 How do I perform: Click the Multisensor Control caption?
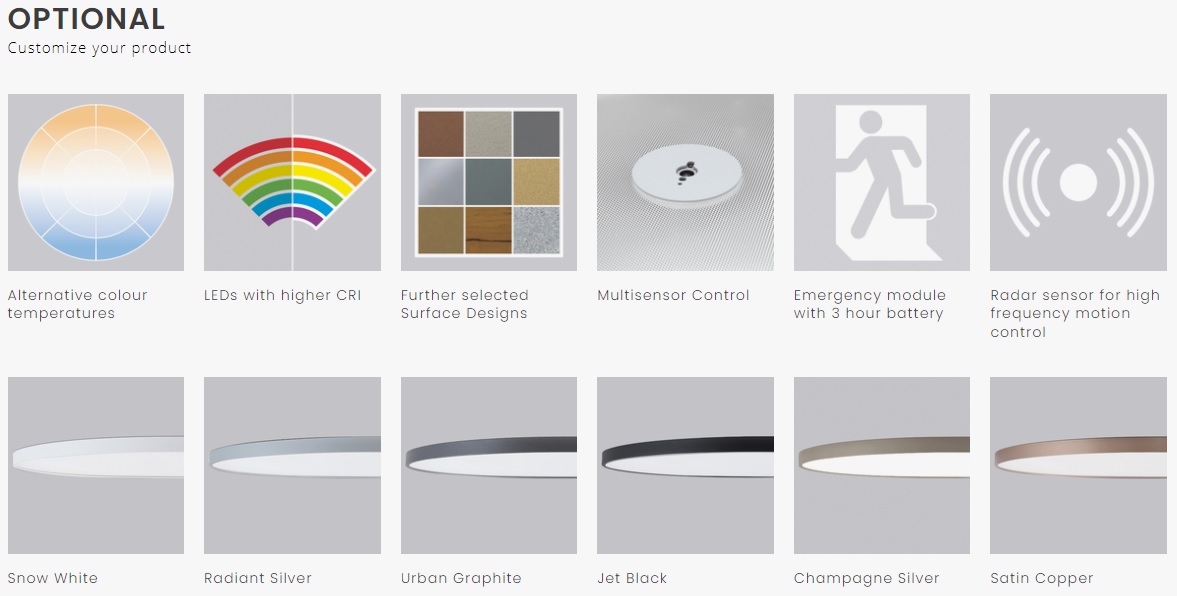tap(673, 295)
